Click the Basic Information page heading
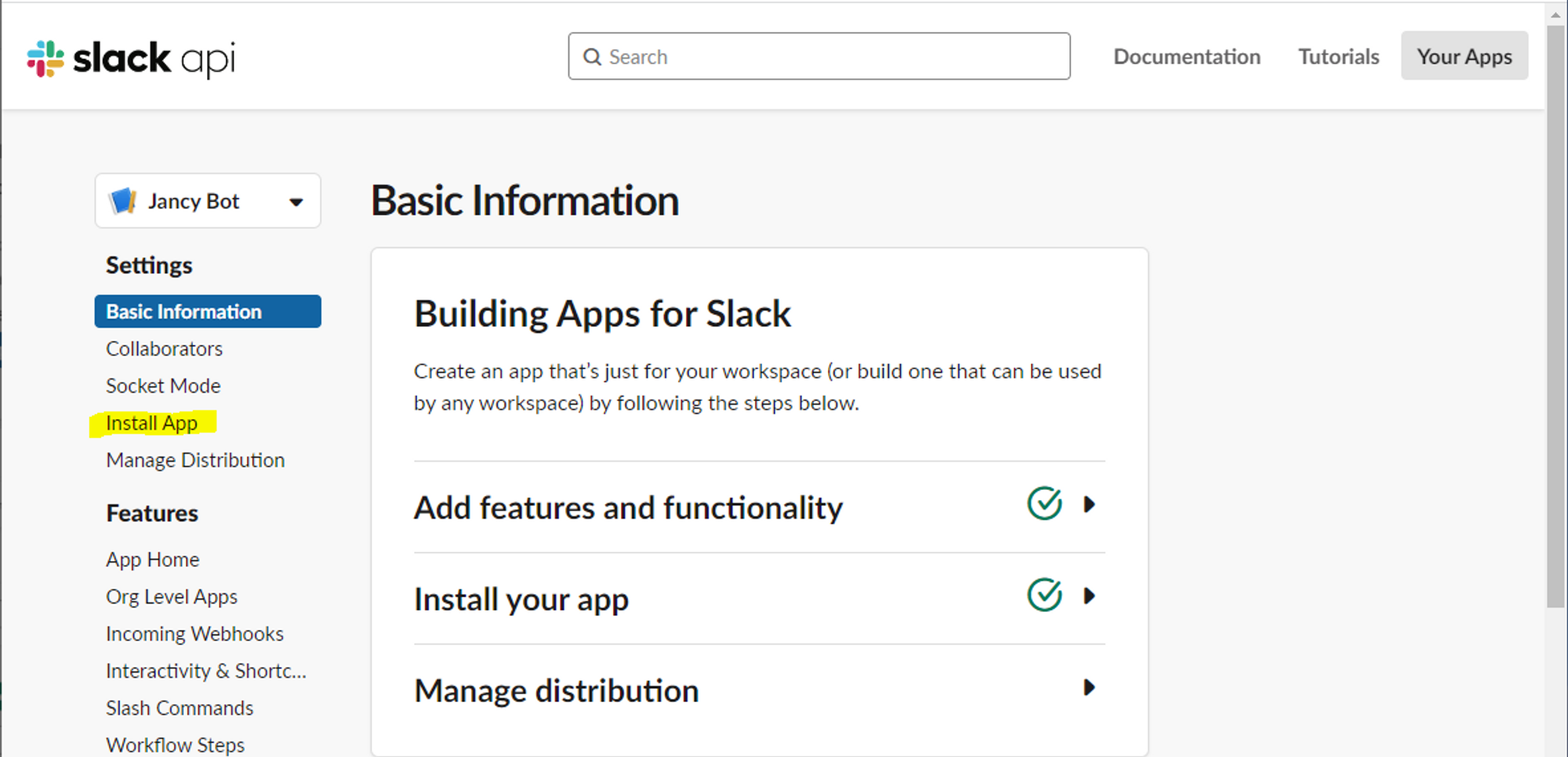The height and width of the screenshot is (757, 1568). (x=524, y=201)
